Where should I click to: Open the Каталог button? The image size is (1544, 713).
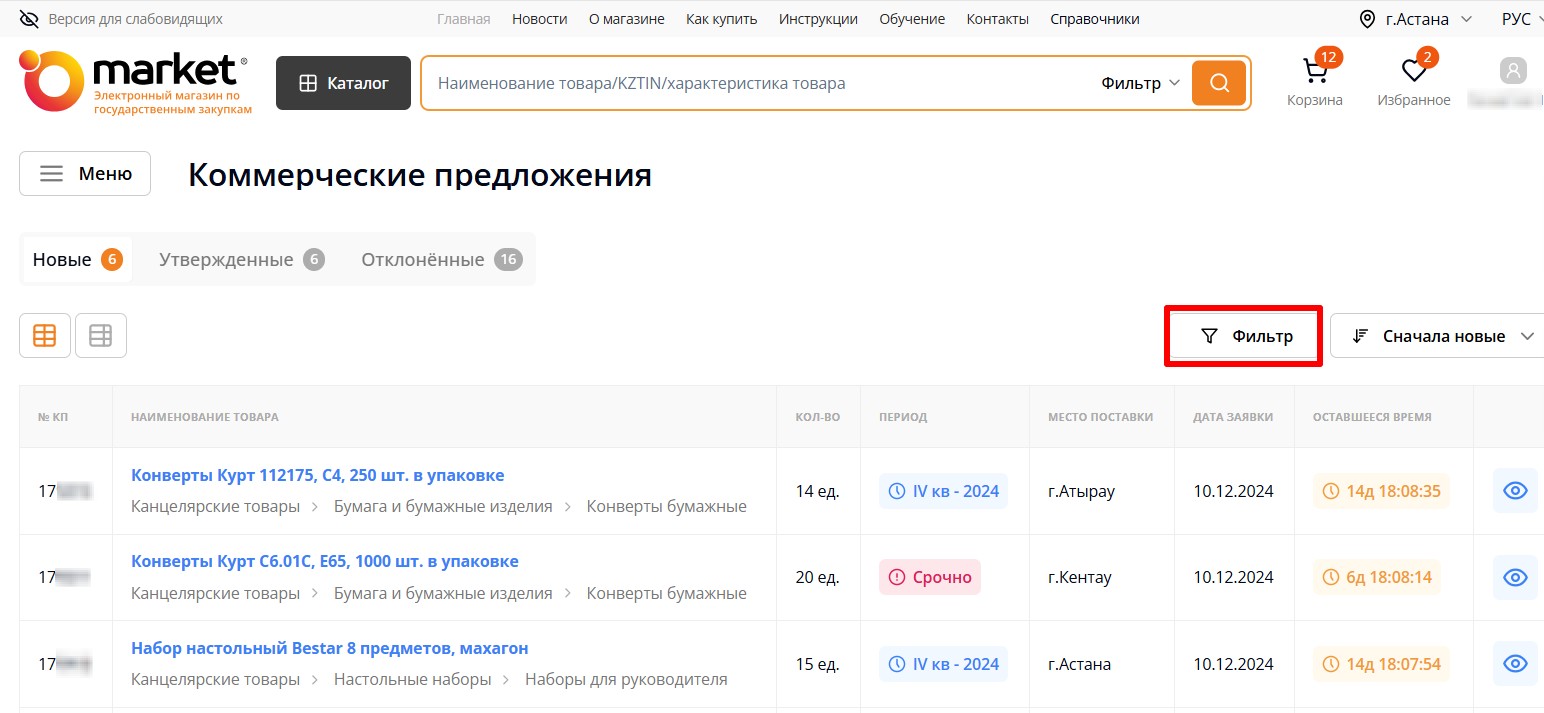[343, 83]
